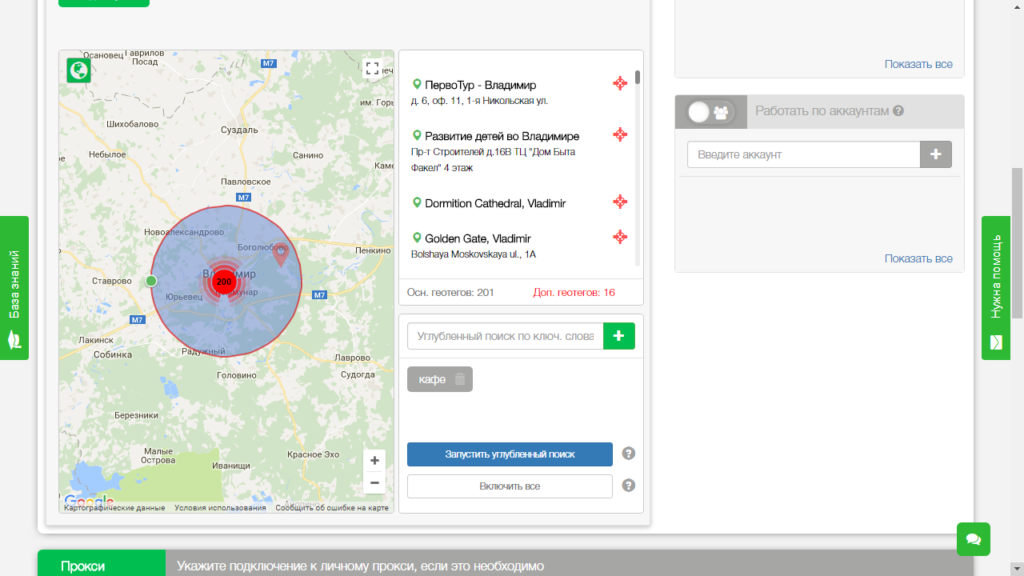1024x576 pixels.
Task: Click help icon next to Запустить углубленный поиск
Action: coord(628,453)
